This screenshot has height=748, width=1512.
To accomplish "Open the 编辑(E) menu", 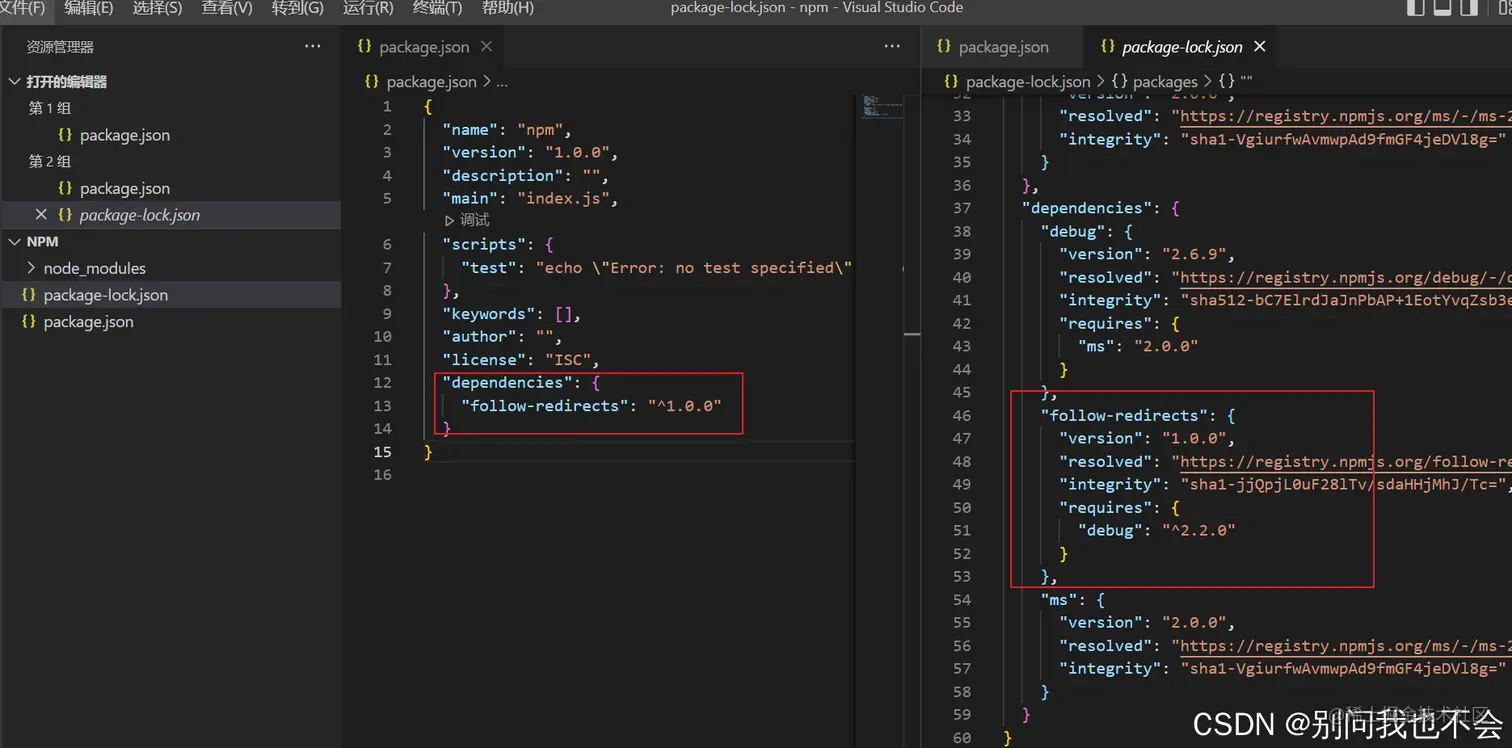I will click(88, 8).
